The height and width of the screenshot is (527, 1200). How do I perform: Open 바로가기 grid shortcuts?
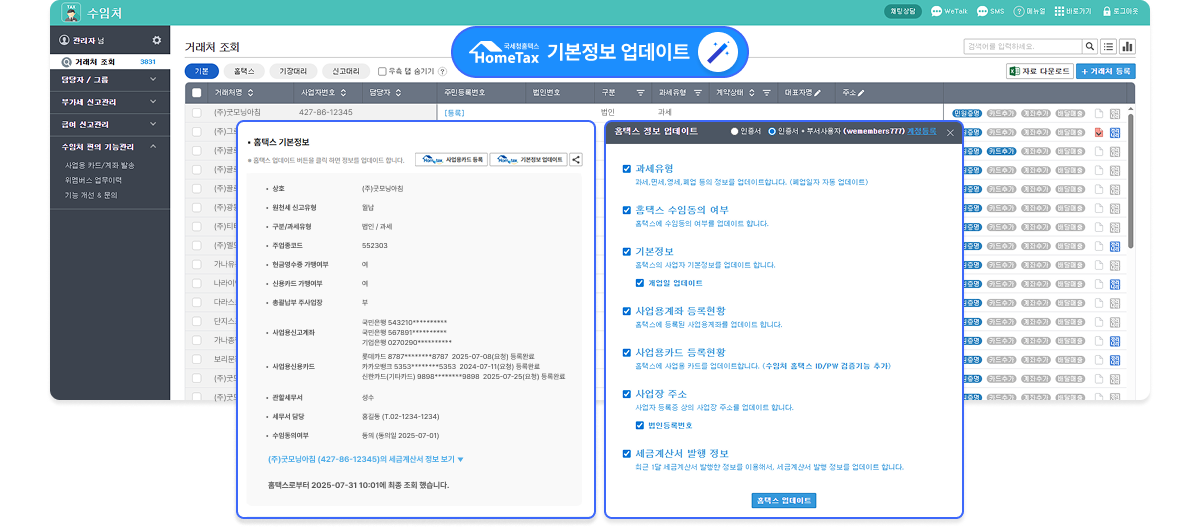[x=1060, y=11]
